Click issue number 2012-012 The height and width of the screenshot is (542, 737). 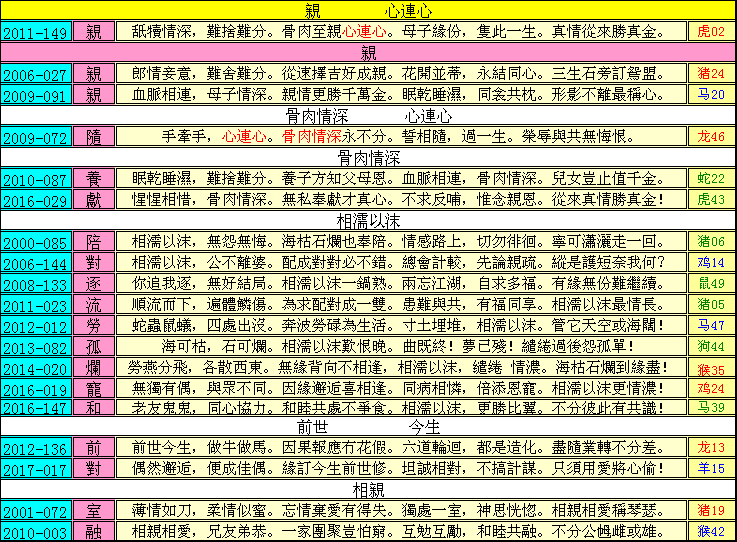click(36, 325)
